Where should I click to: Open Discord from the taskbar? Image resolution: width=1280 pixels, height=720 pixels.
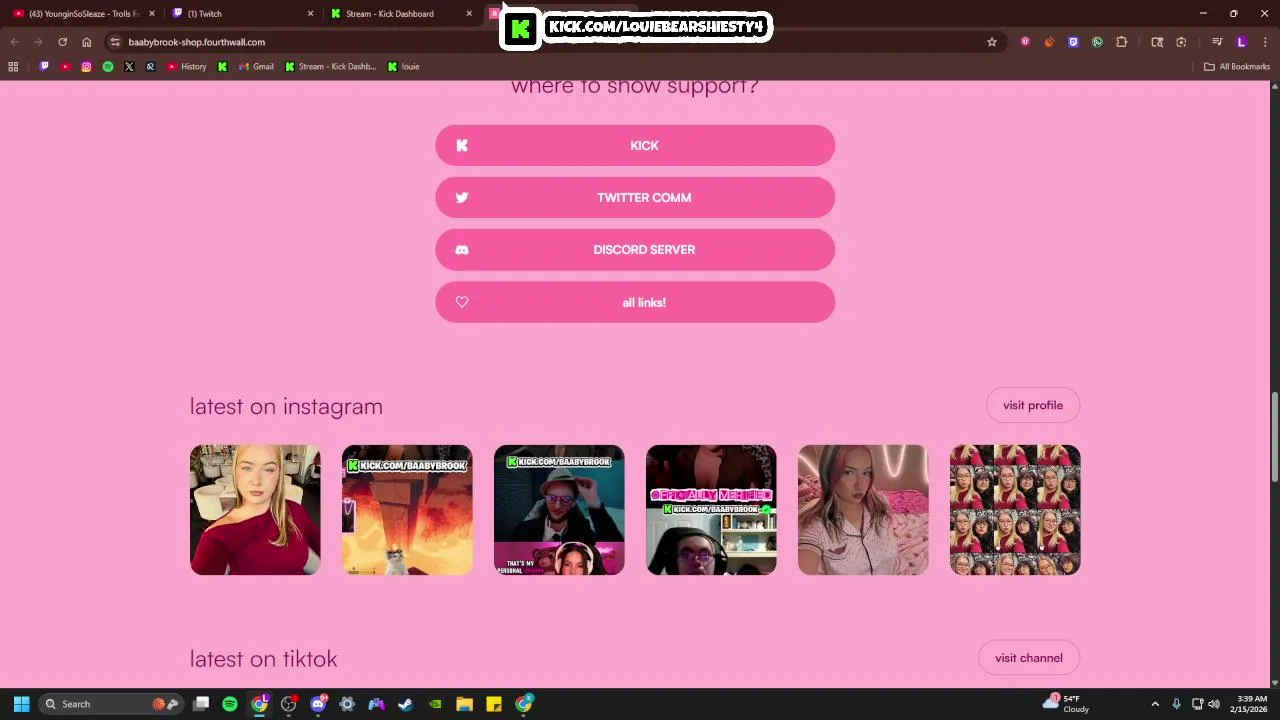[318, 704]
